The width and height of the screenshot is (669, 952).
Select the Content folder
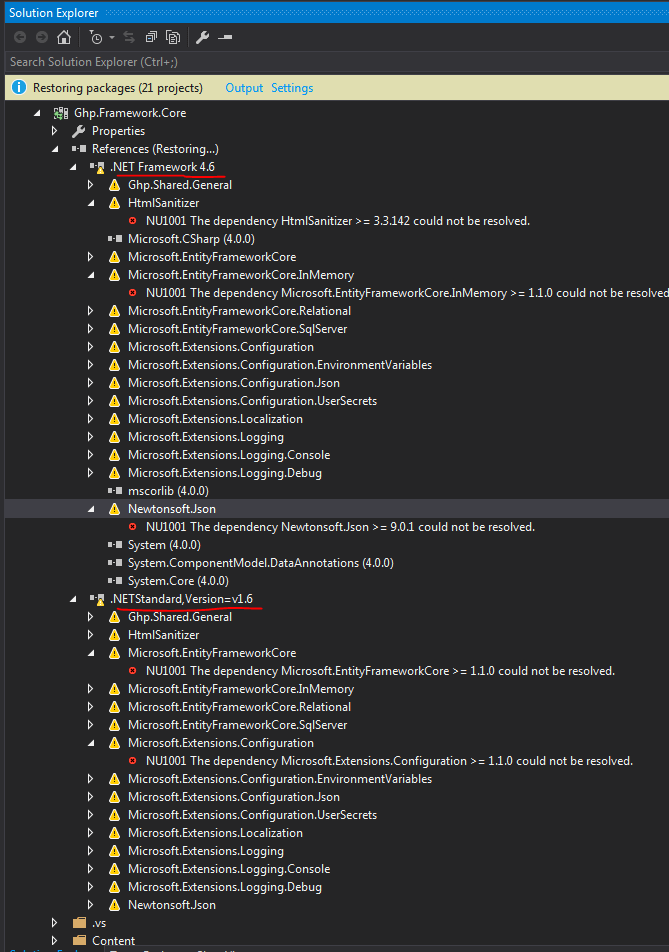[x=113, y=941]
